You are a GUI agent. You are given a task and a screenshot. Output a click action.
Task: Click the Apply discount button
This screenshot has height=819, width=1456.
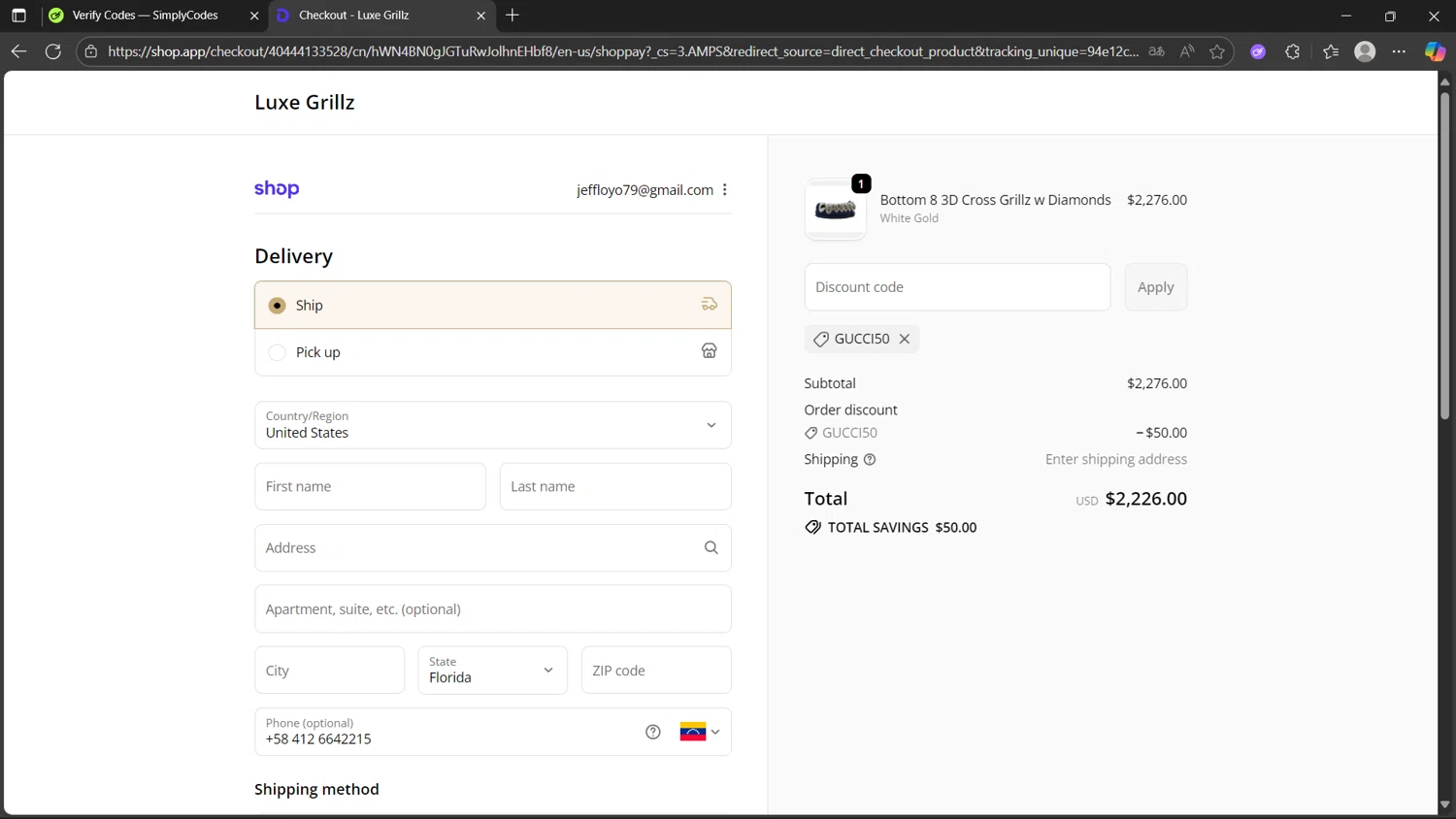pos(1156,287)
